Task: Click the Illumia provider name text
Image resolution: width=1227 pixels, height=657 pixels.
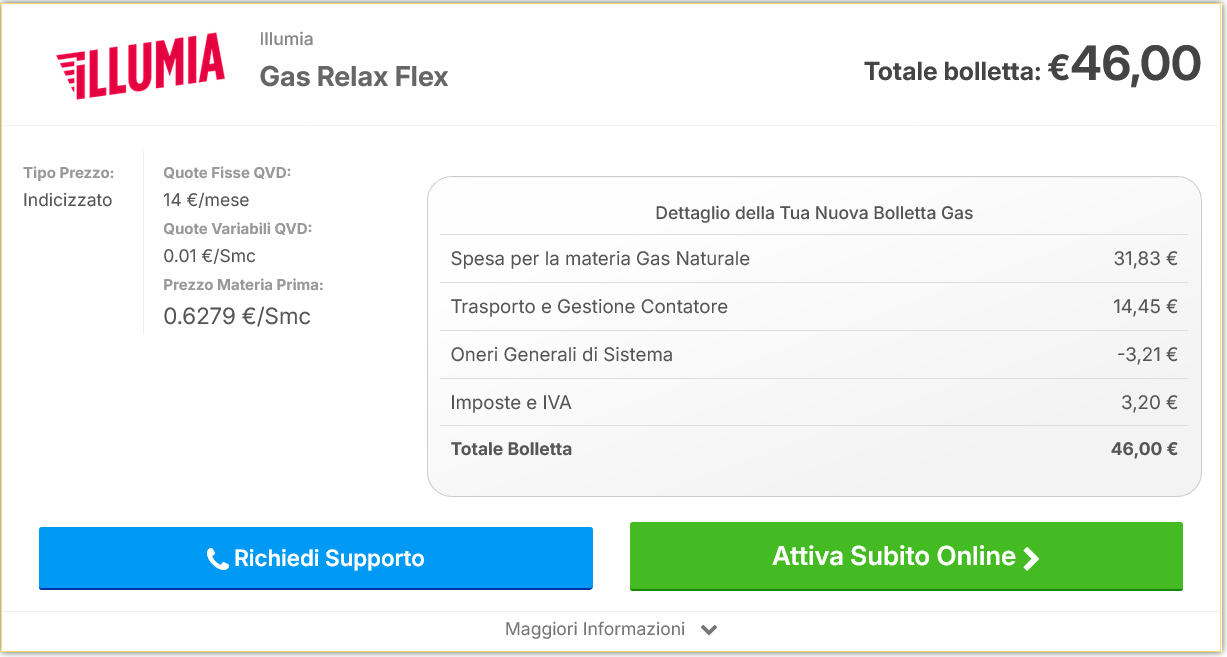Action: pos(286,39)
